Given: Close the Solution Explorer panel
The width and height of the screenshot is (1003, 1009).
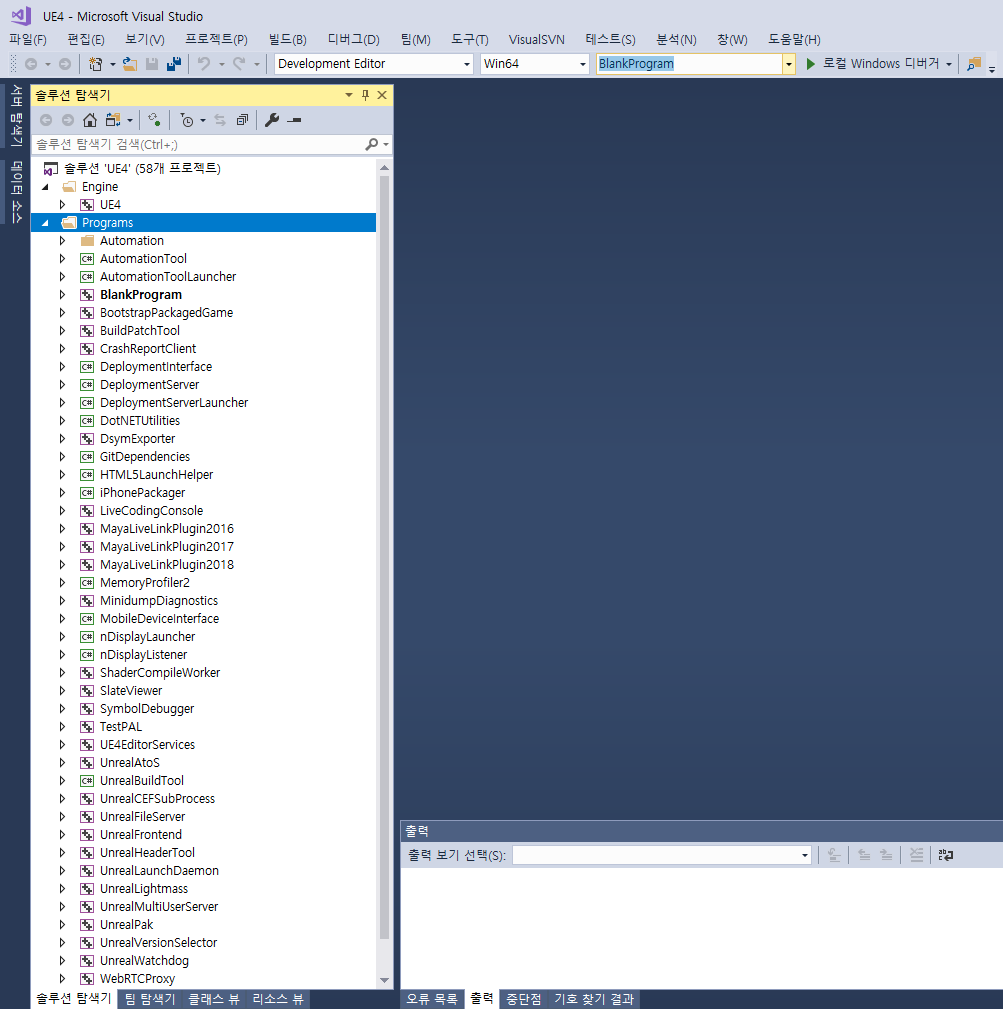Looking at the screenshot, I should tap(382, 95).
